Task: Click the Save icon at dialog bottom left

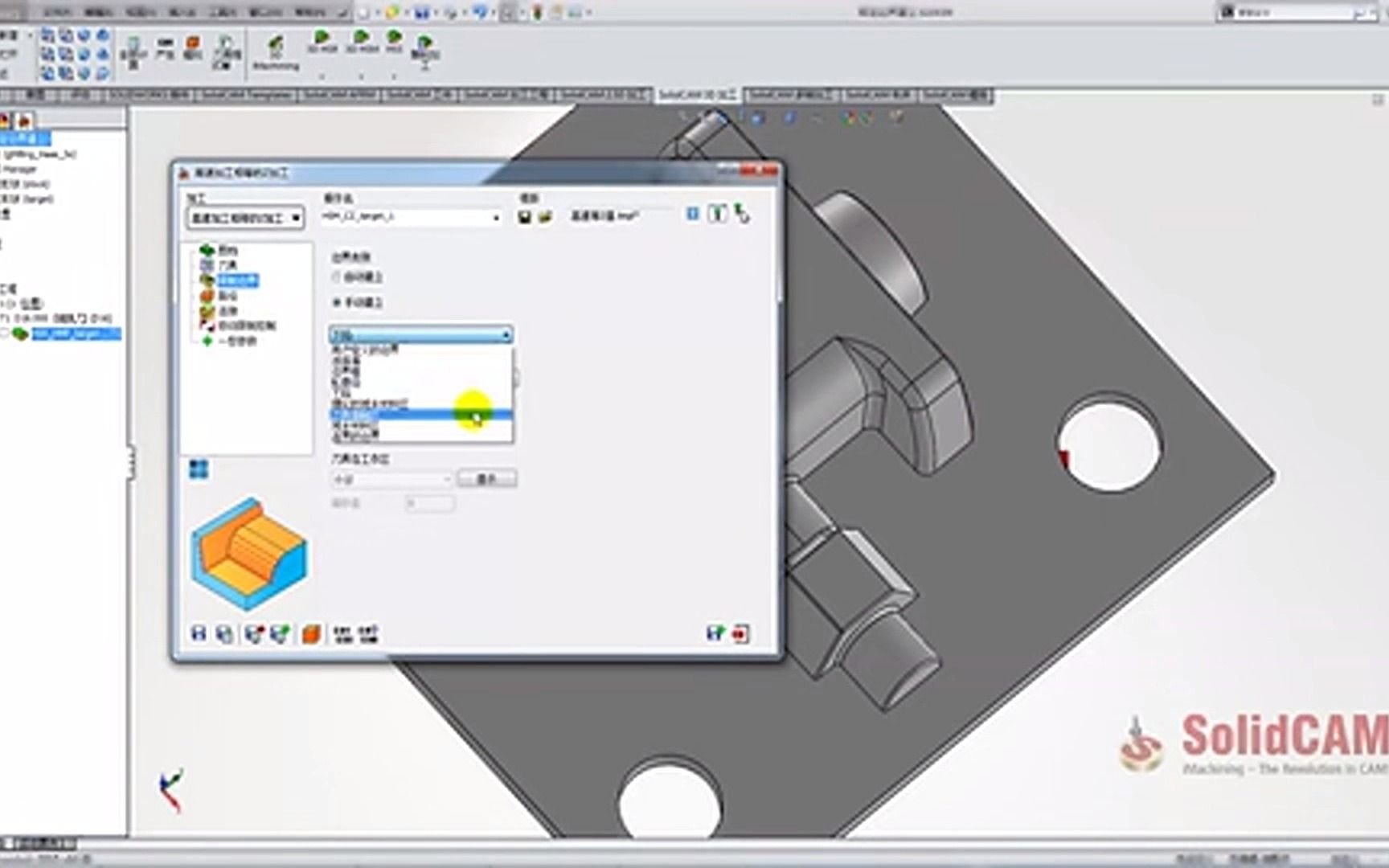Action: pos(199,633)
